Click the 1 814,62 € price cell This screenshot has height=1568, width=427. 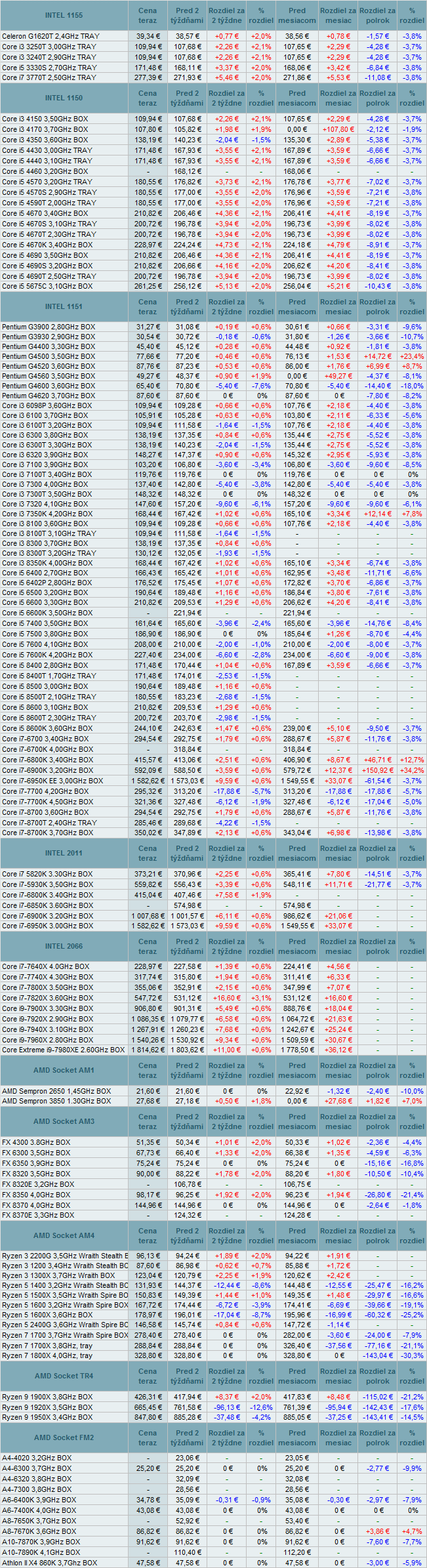pos(148,1050)
